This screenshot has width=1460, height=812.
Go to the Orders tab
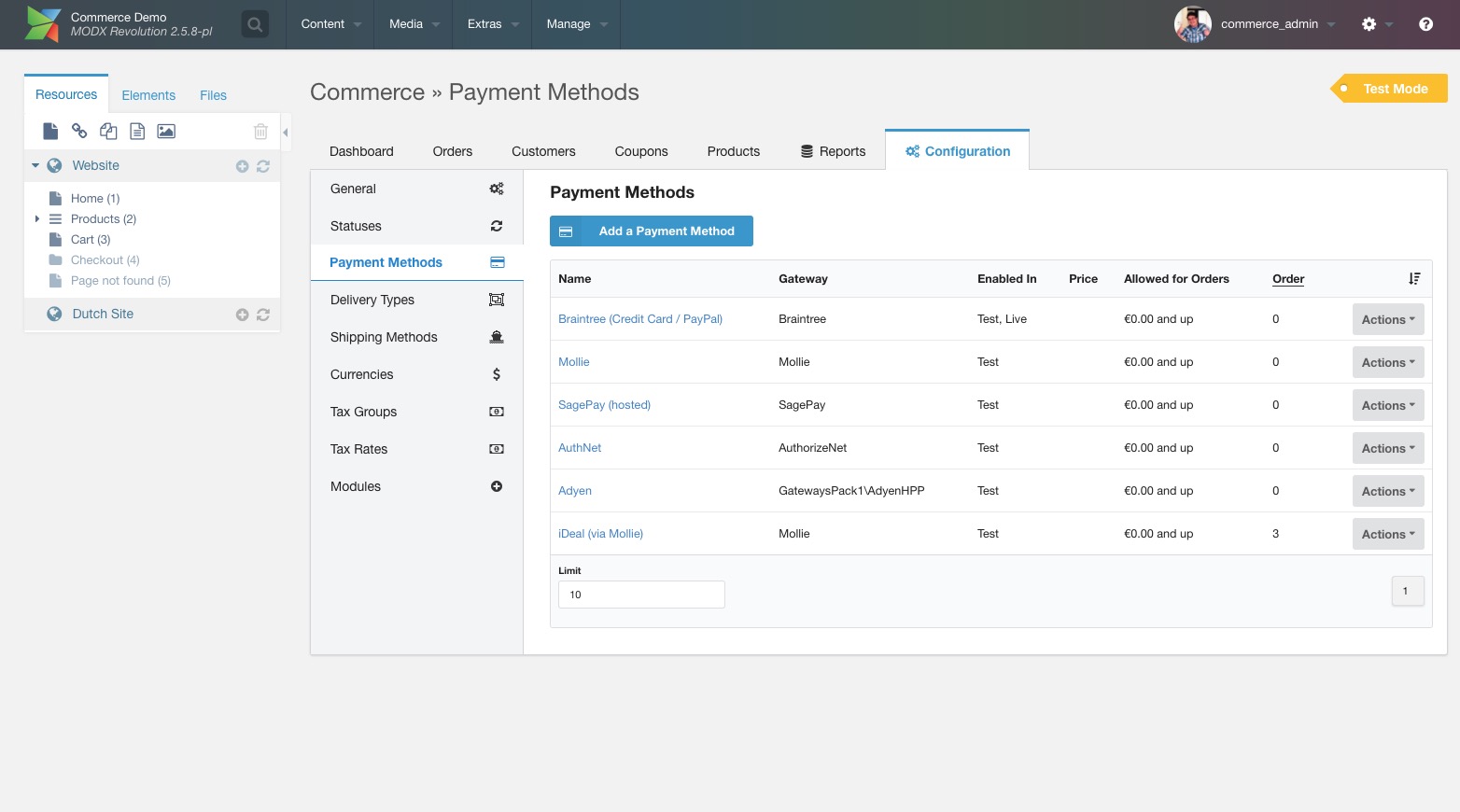(x=453, y=151)
